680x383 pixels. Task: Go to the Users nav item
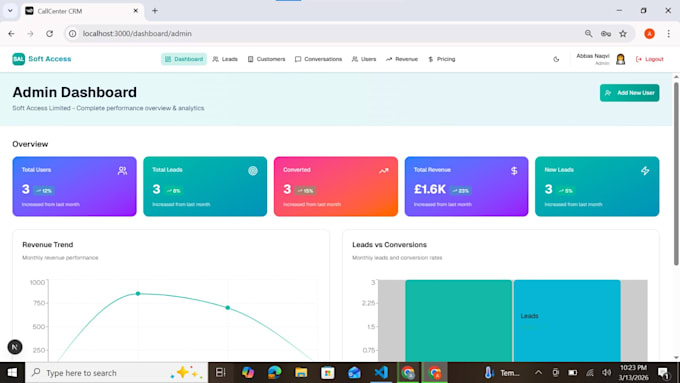tap(364, 59)
